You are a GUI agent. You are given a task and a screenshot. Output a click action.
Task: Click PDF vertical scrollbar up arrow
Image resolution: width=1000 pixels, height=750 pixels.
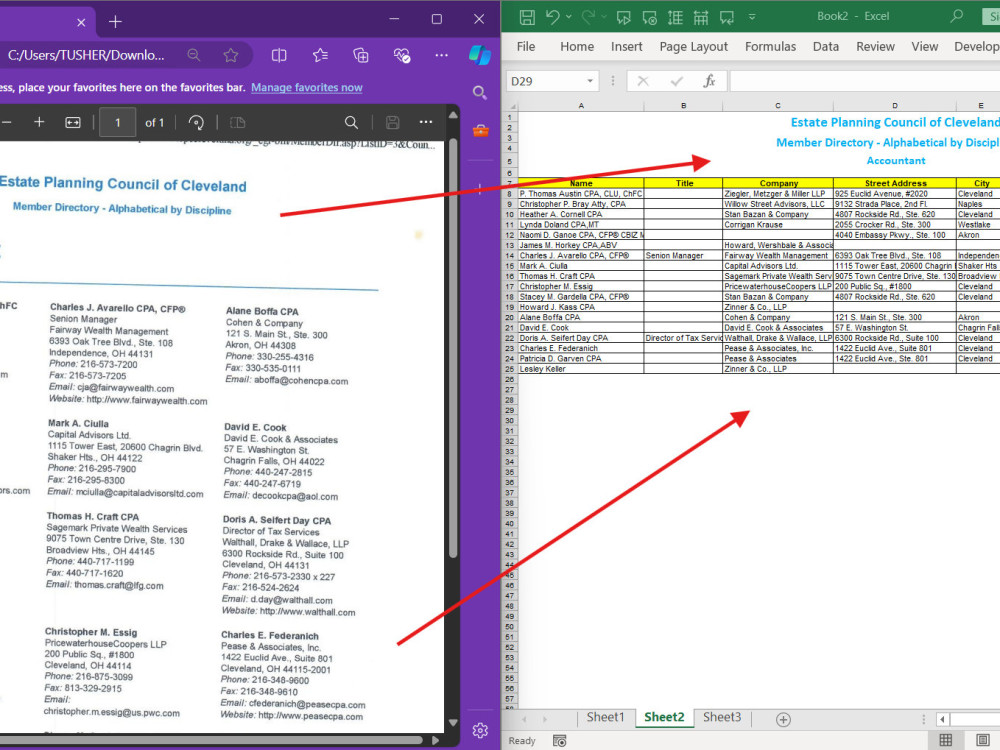(x=453, y=115)
